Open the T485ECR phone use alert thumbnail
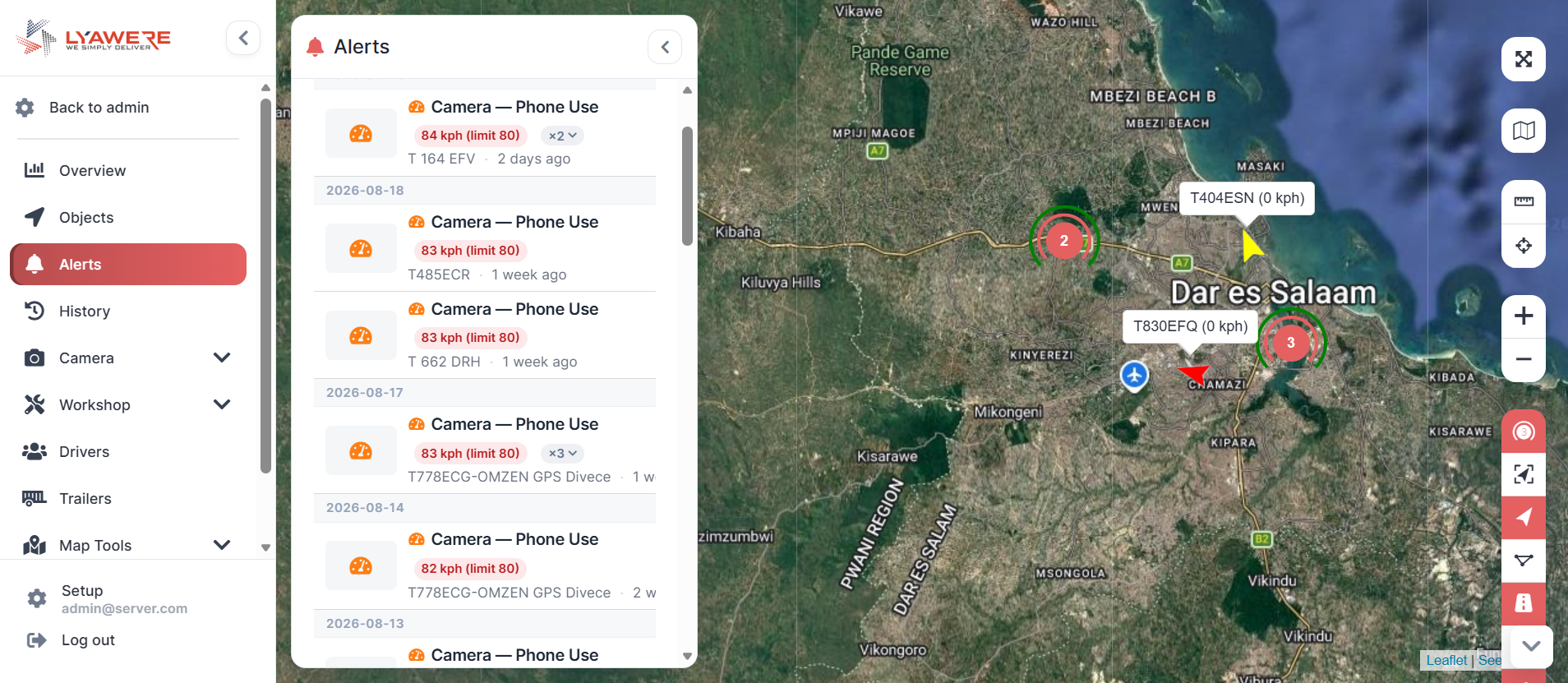 click(361, 248)
